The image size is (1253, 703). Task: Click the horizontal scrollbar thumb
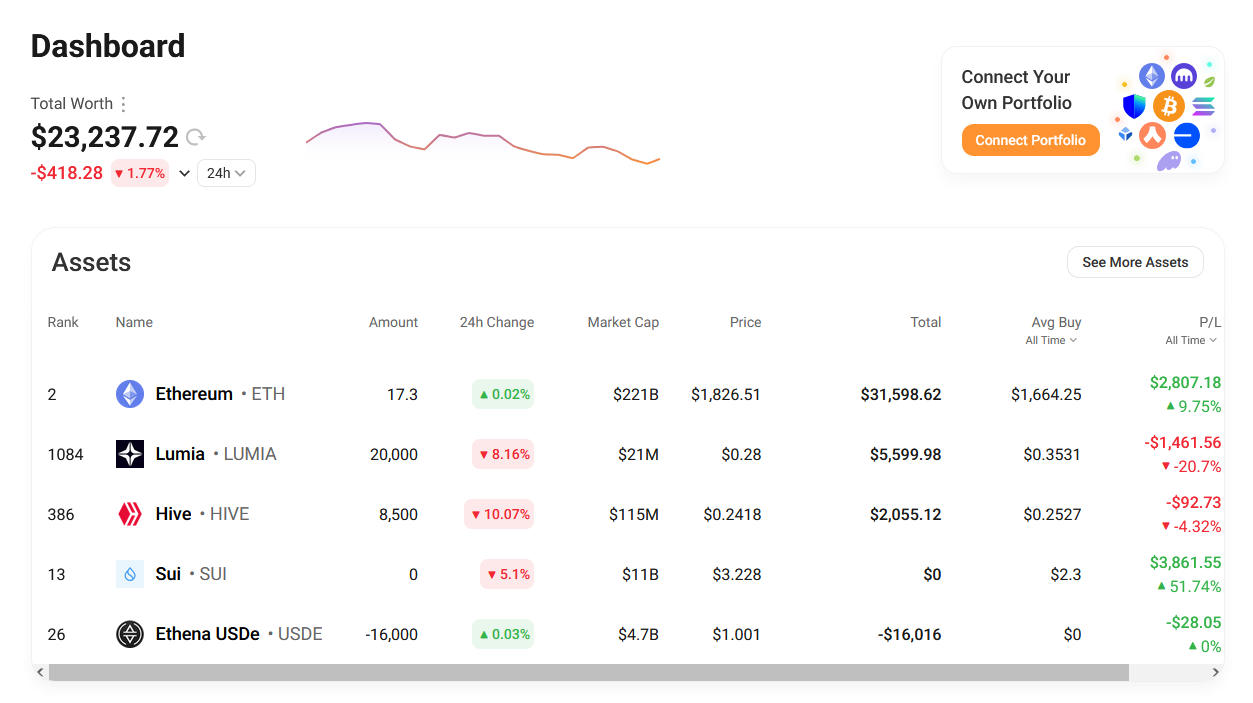(588, 673)
